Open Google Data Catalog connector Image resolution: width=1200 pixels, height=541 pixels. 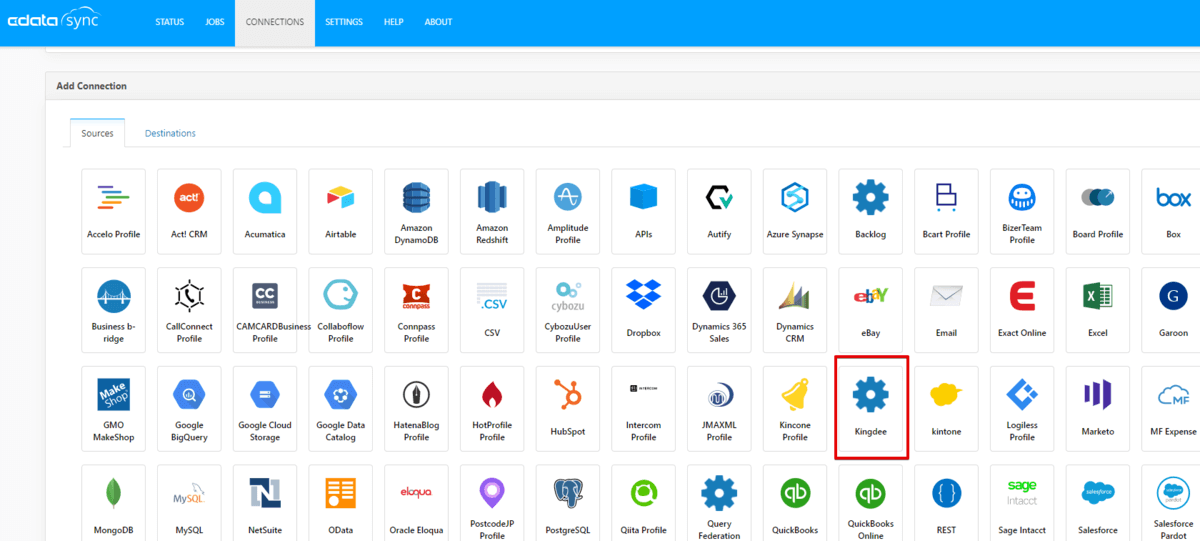(341, 408)
